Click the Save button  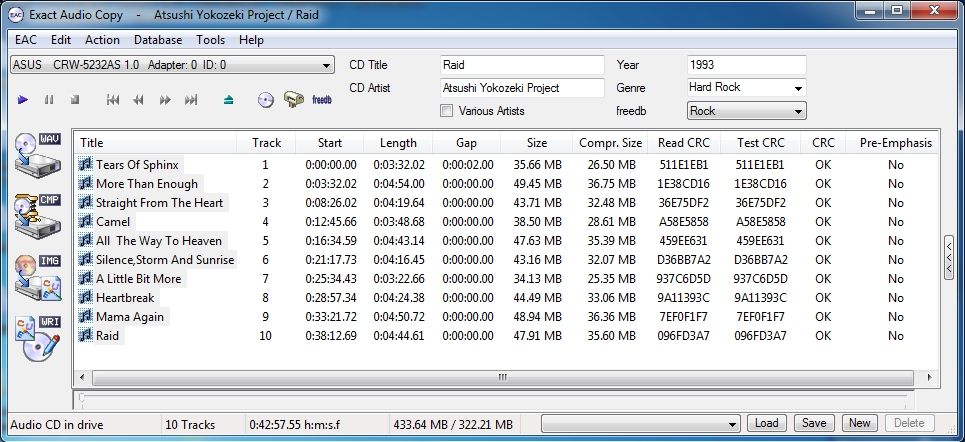tap(814, 423)
